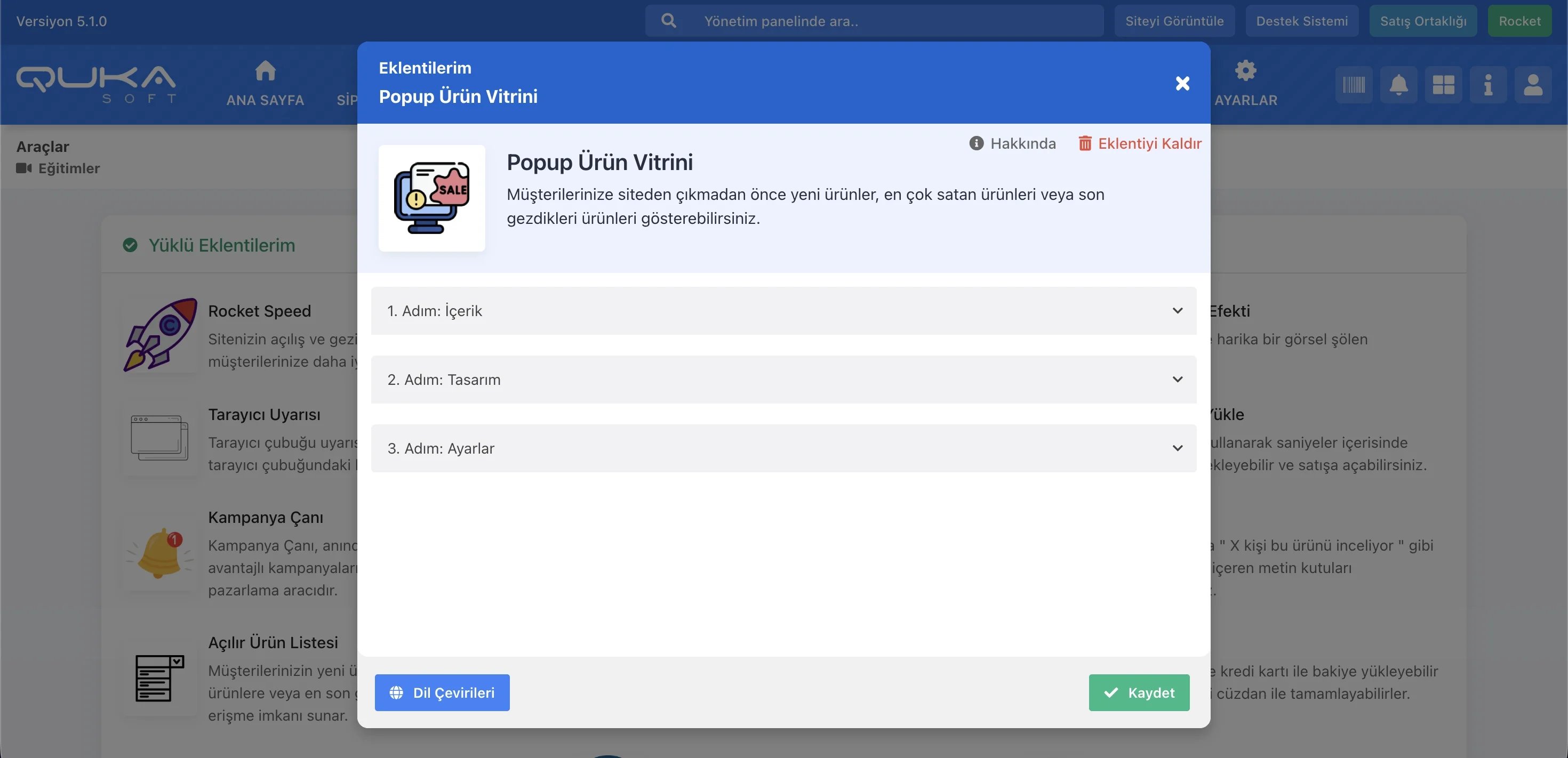Click the Eklentiyi Kaldır remove link
This screenshot has width=1568, height=758.
point(1140,143)
